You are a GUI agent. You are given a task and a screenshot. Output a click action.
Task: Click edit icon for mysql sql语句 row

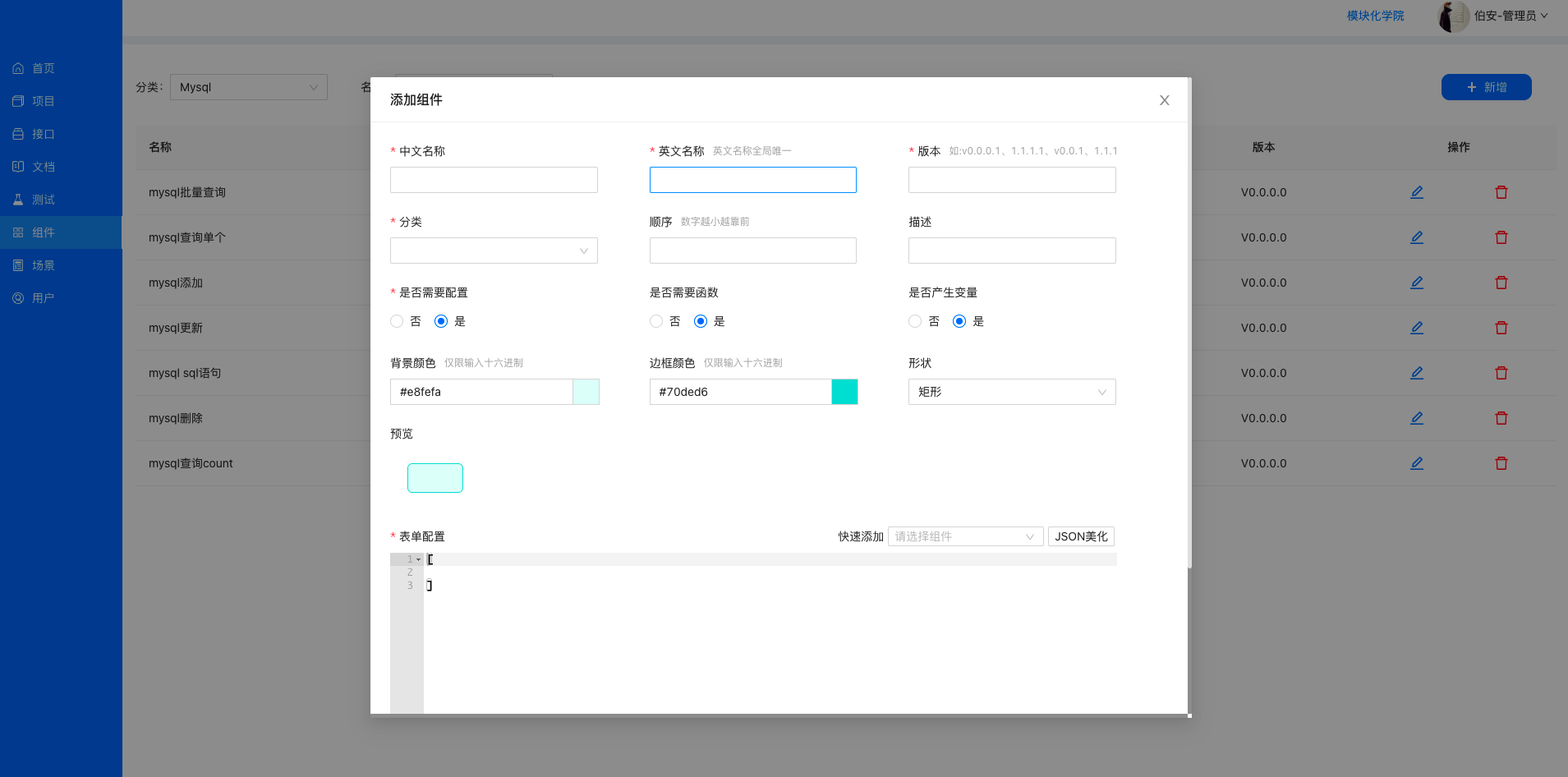click(1417, 373)
